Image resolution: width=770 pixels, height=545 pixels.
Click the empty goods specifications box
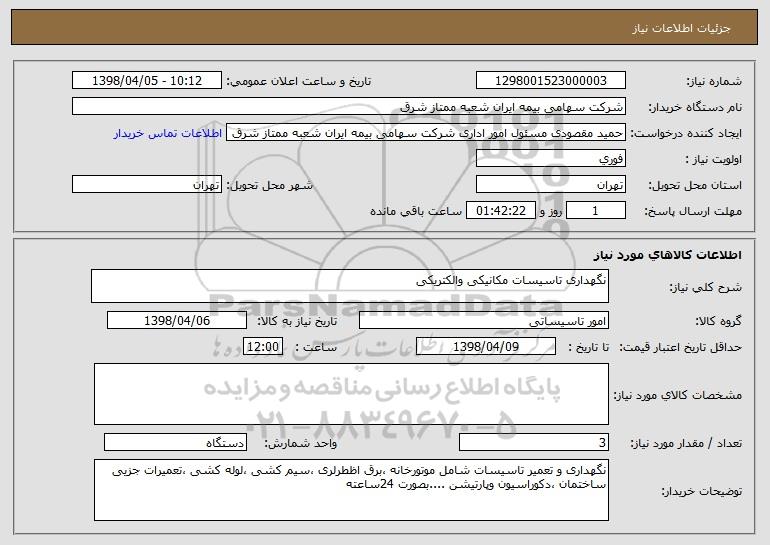click(351, 394)
